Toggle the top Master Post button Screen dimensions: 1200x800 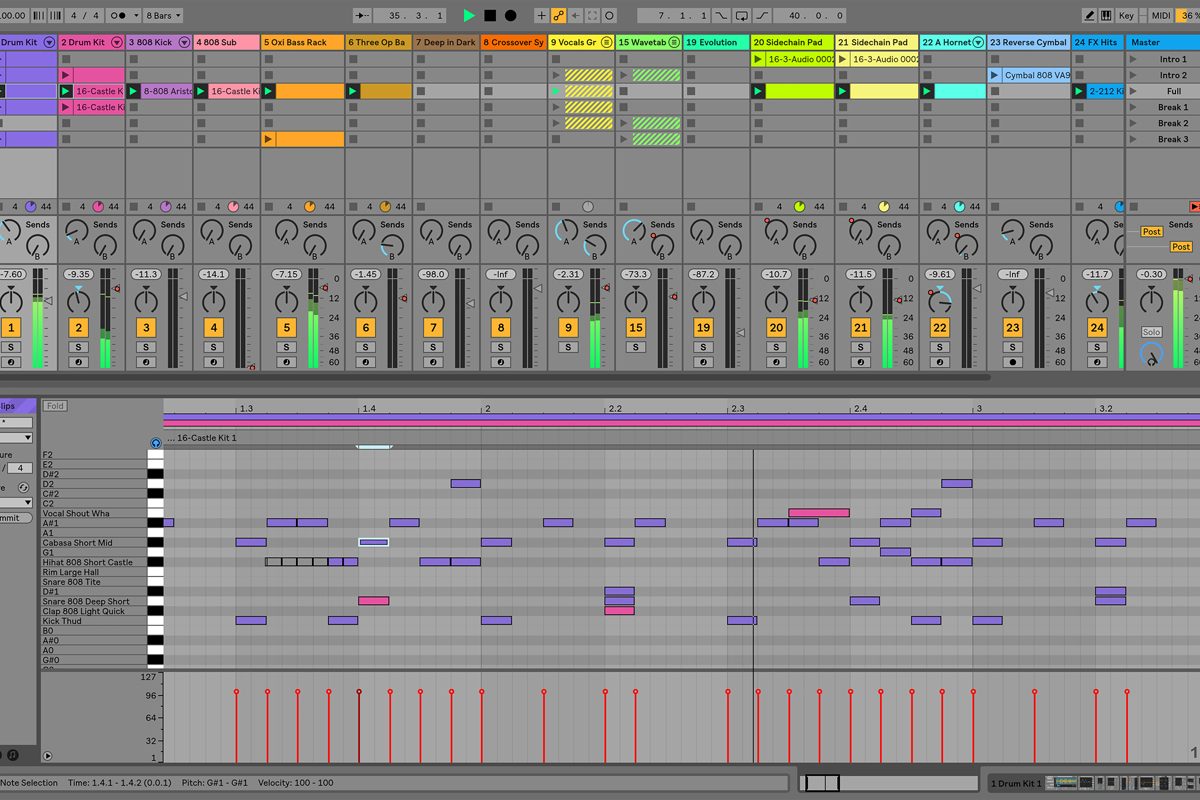1152,231
